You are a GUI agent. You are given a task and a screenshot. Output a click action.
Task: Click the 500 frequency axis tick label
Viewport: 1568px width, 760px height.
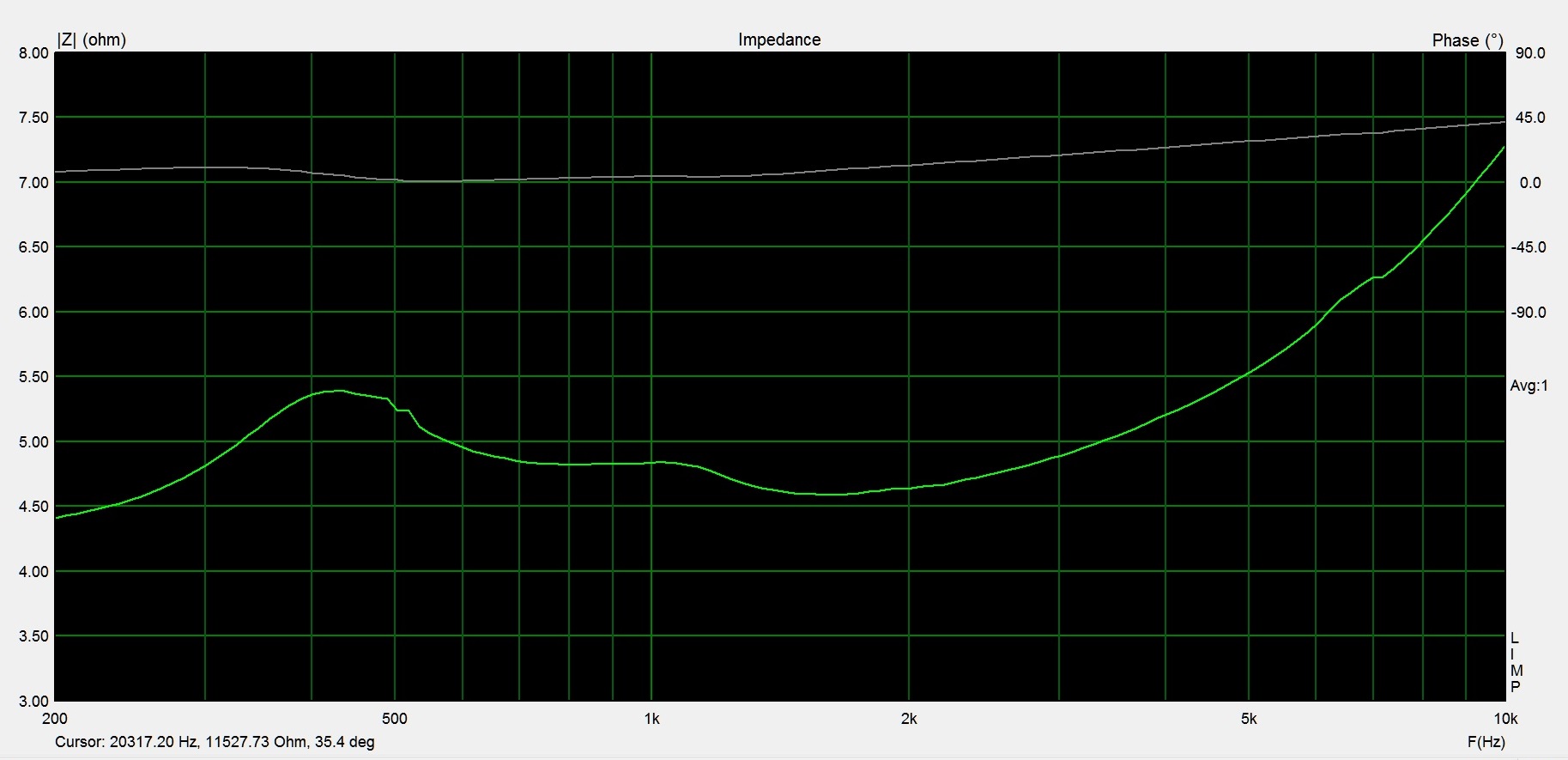point(395,719)
